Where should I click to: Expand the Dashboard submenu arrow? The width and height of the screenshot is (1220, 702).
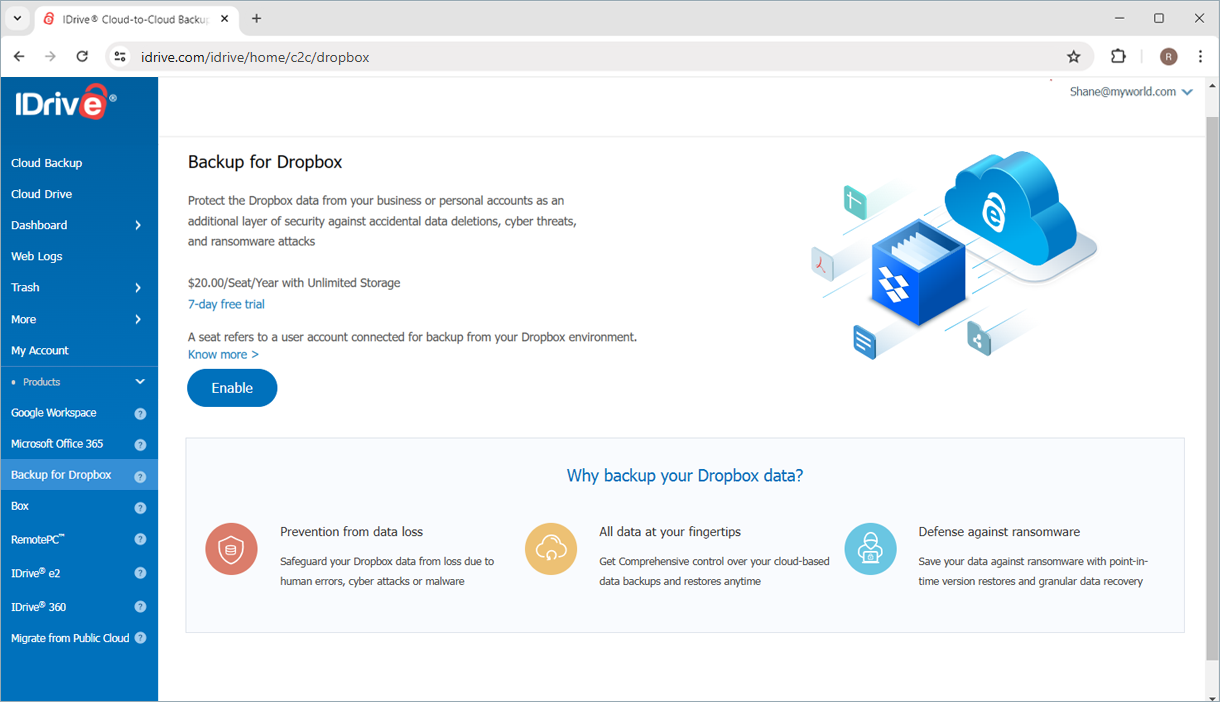pos(138,226)
